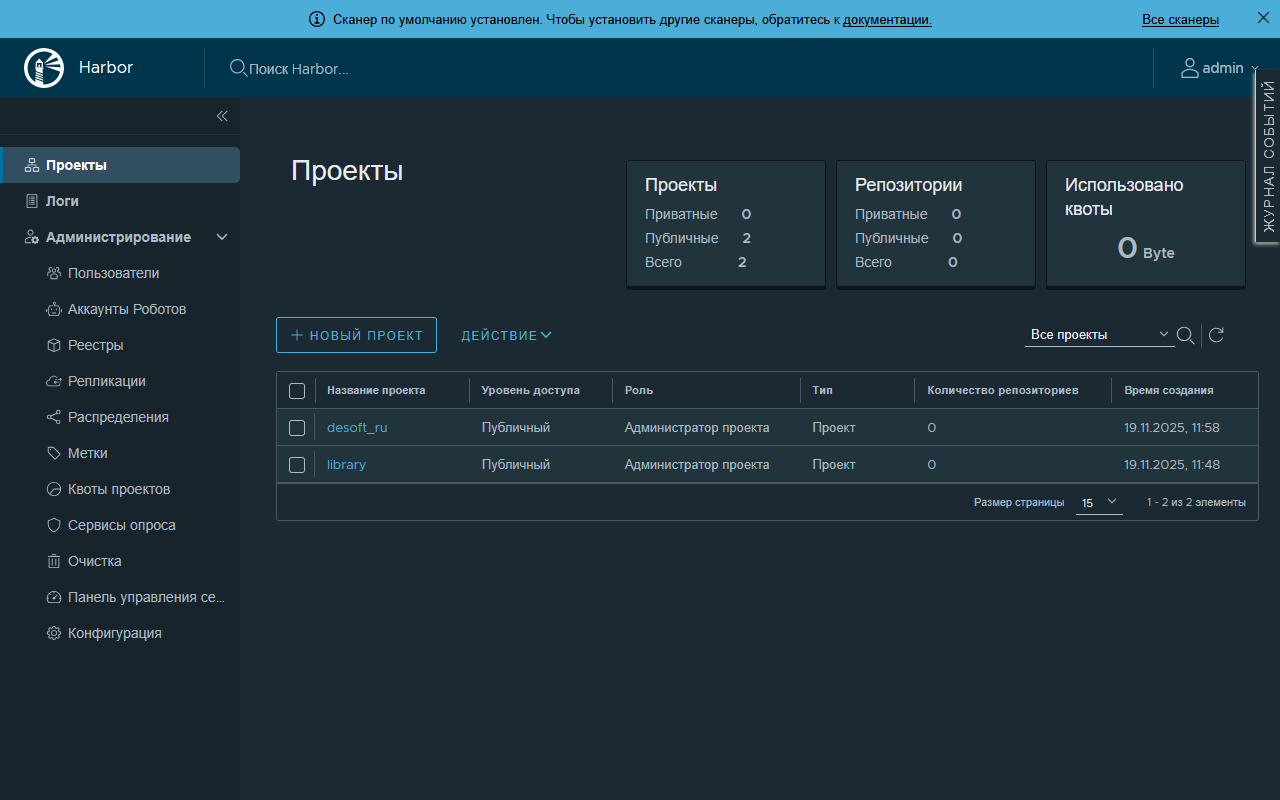Go to Репликации
The image size is (1280, 800).
[x=107, y=381]
